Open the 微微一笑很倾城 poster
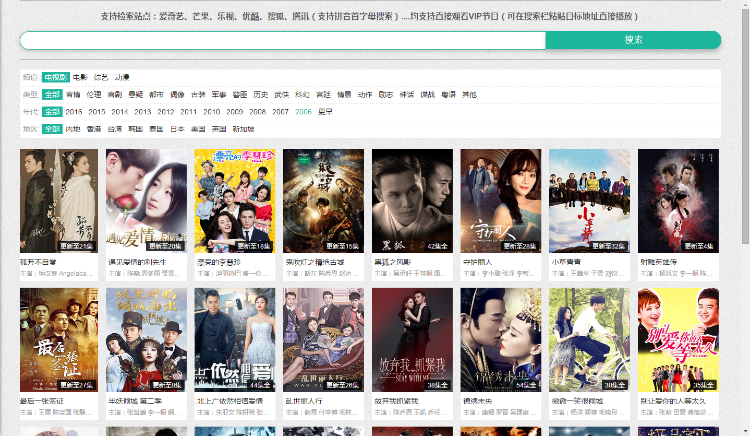 coord(589,340)
